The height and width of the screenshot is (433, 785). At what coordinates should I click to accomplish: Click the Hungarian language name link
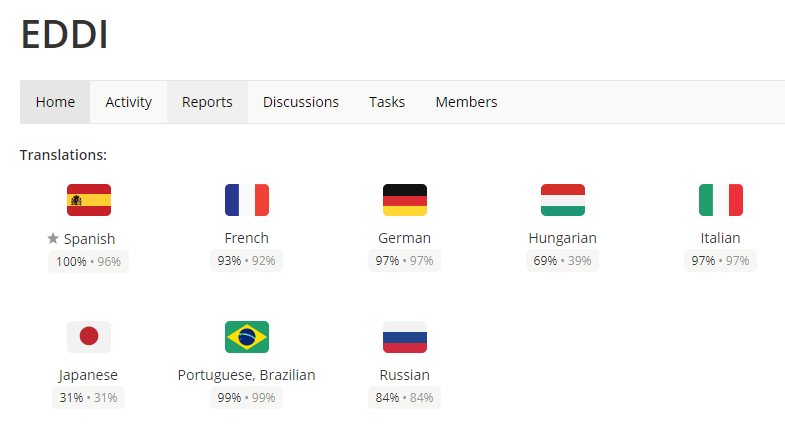[562, 238]
